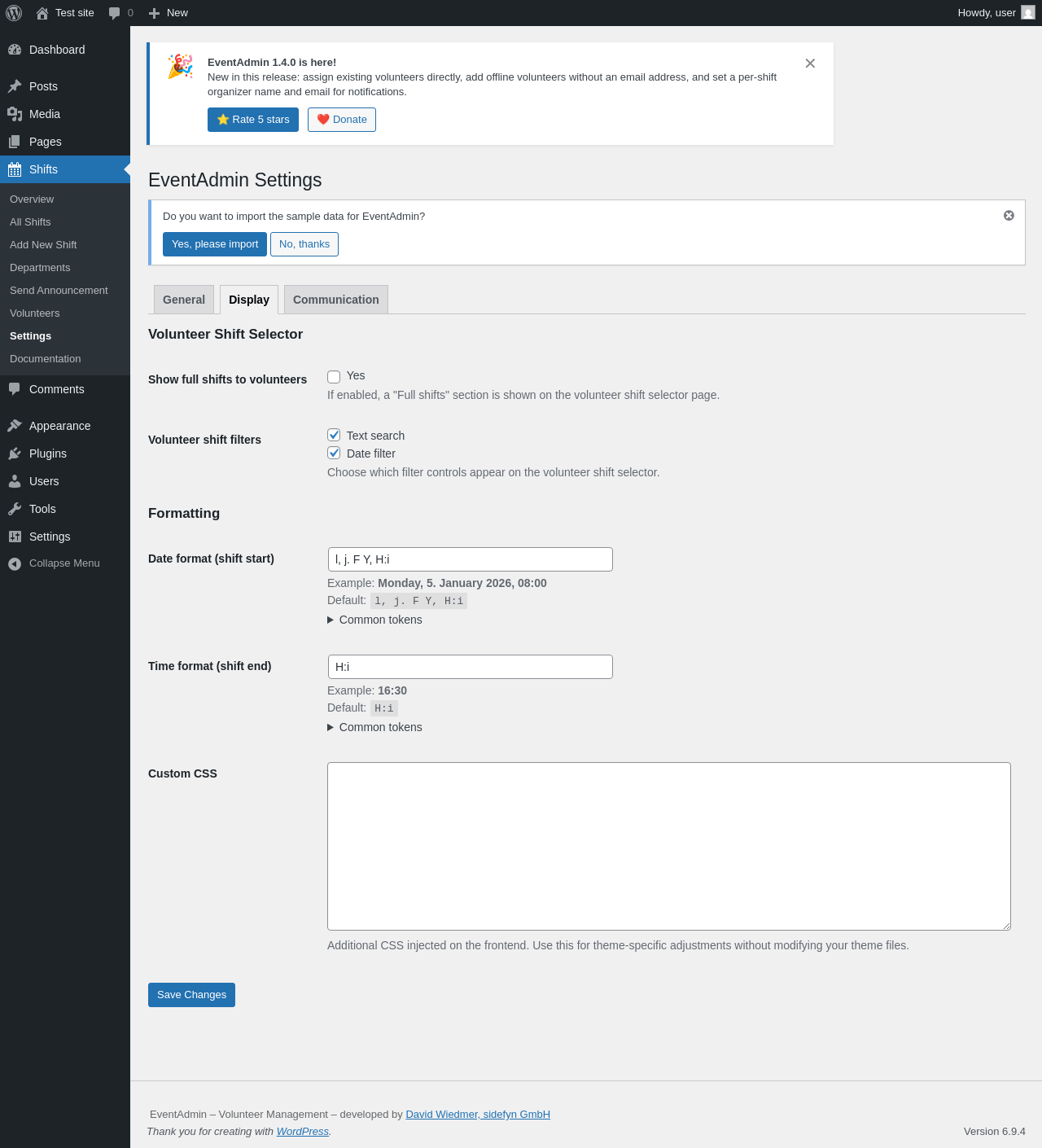The width and height of the screenshot is (1042, 1148).
Task: Open the user avatar in admin bar
Action: 1028,13
